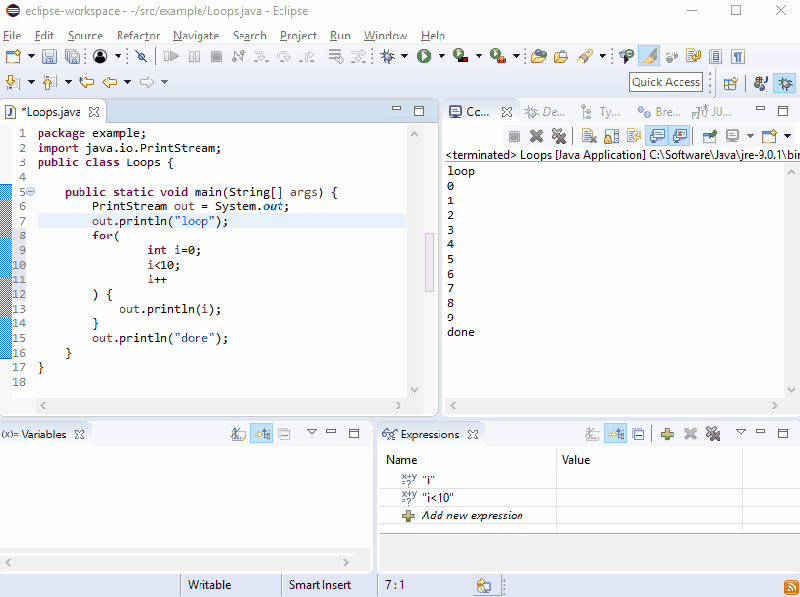This screenshot has width=800, height=597.
Task: Toggle Show Whitespace Characters pilcrow icon
Action: click(738, 56)
